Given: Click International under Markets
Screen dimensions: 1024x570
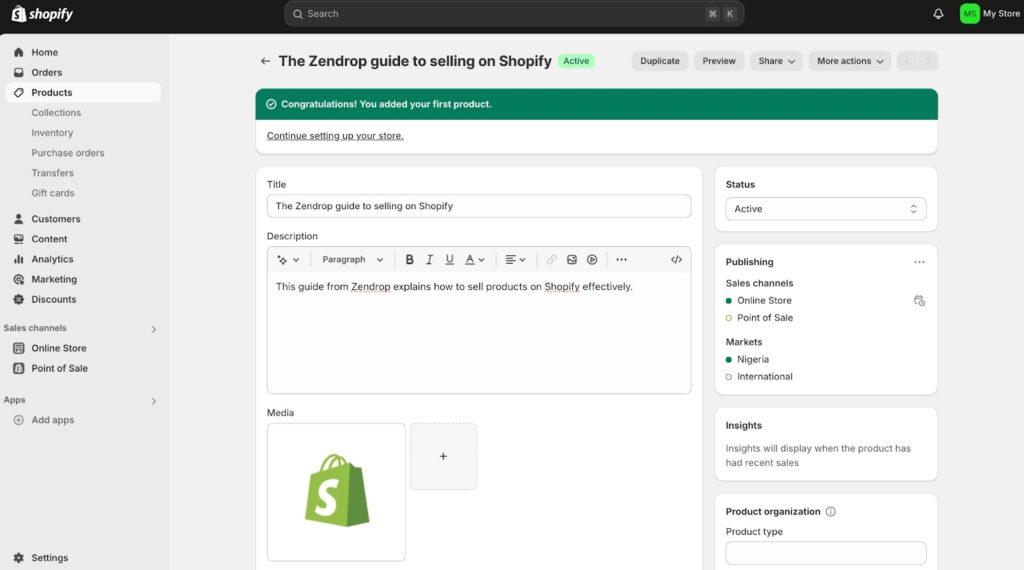Looking at the screenshot, I should pyautogui.click(x=765, y=377).
